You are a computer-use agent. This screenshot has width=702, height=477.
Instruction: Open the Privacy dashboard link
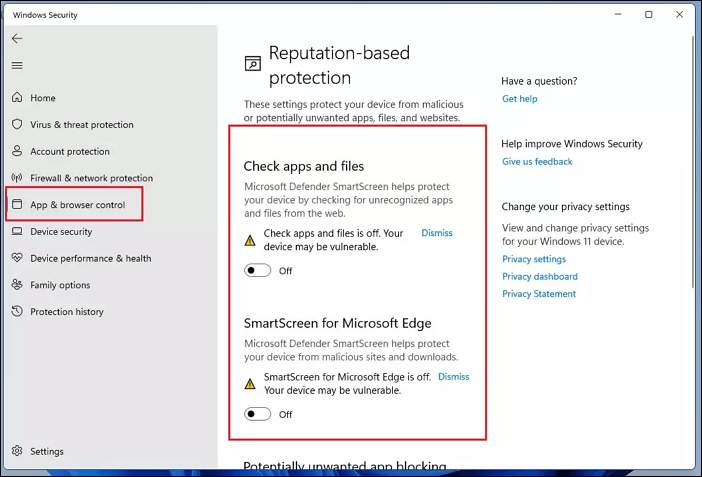click(539, 276)
